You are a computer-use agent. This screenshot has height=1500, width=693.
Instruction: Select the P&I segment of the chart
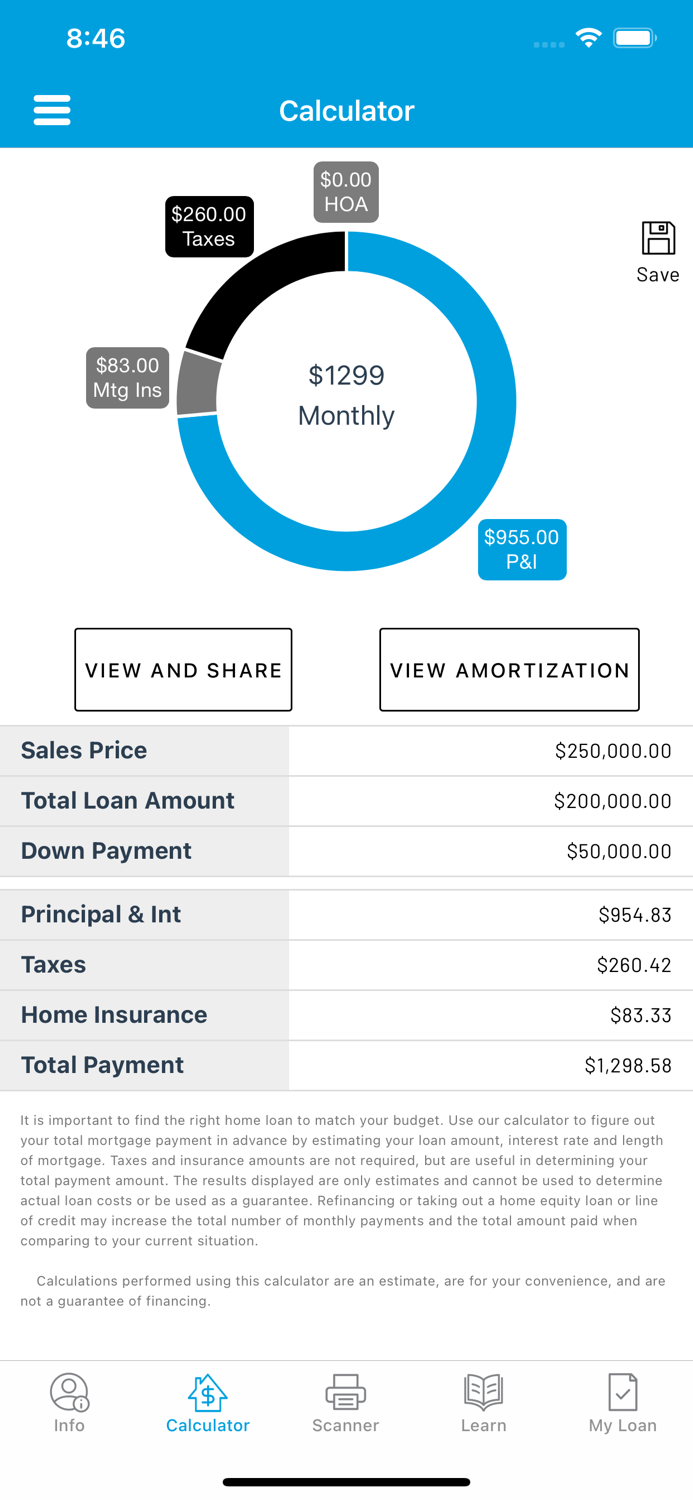coord(521,550)
